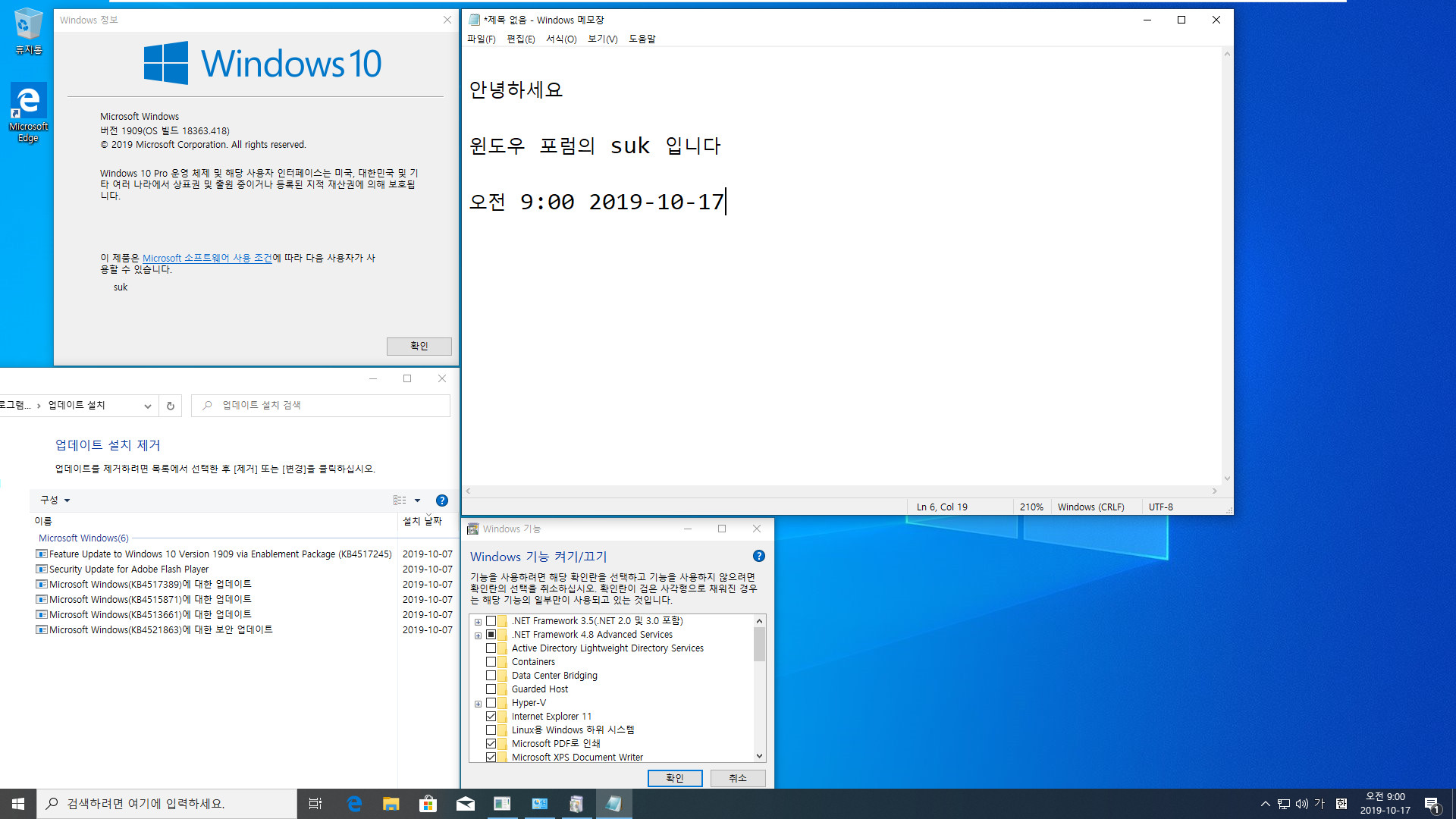The image size is (1456, 819).
Task: Click Notepad vertical scrollbar down arrow
Action: [x=1227, y=479]
